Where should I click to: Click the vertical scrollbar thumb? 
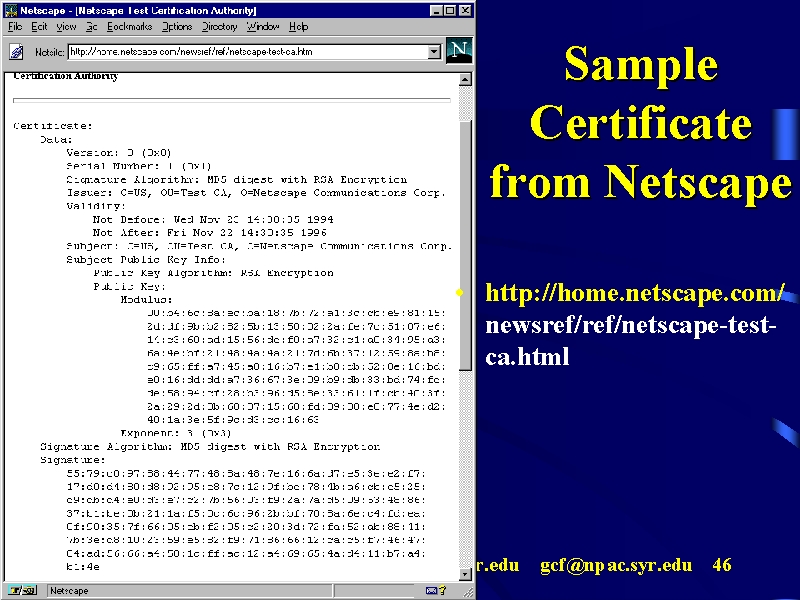465,245
